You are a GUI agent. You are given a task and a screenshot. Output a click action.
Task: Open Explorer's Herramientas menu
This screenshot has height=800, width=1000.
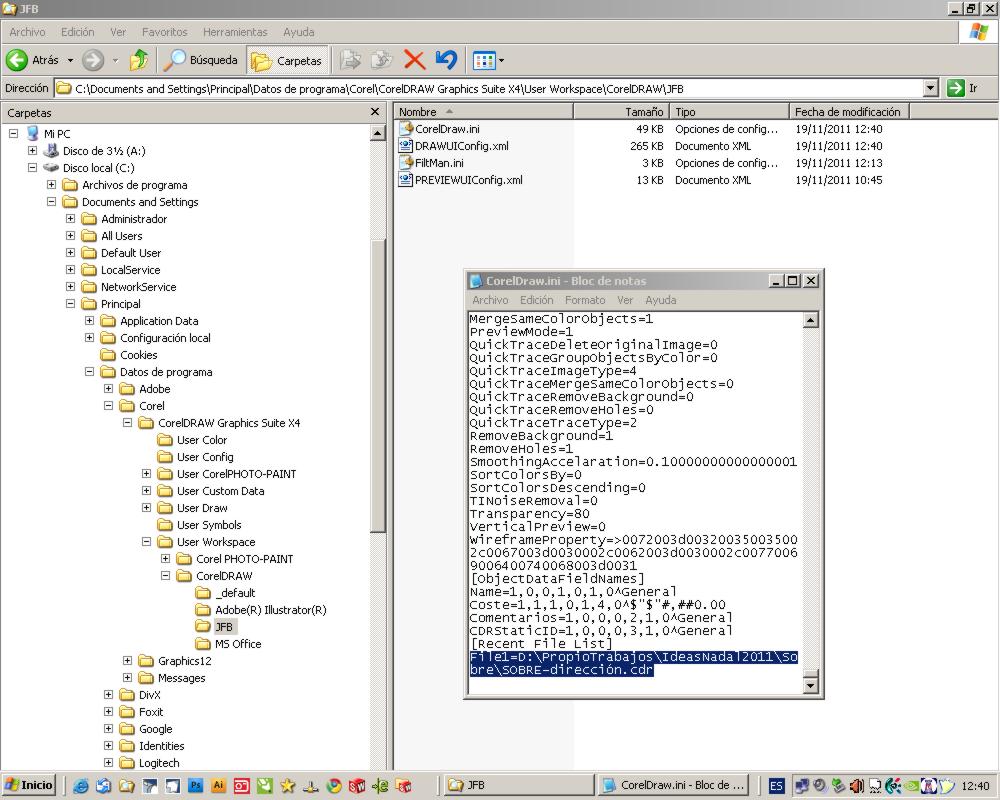(x=235, y=32)
